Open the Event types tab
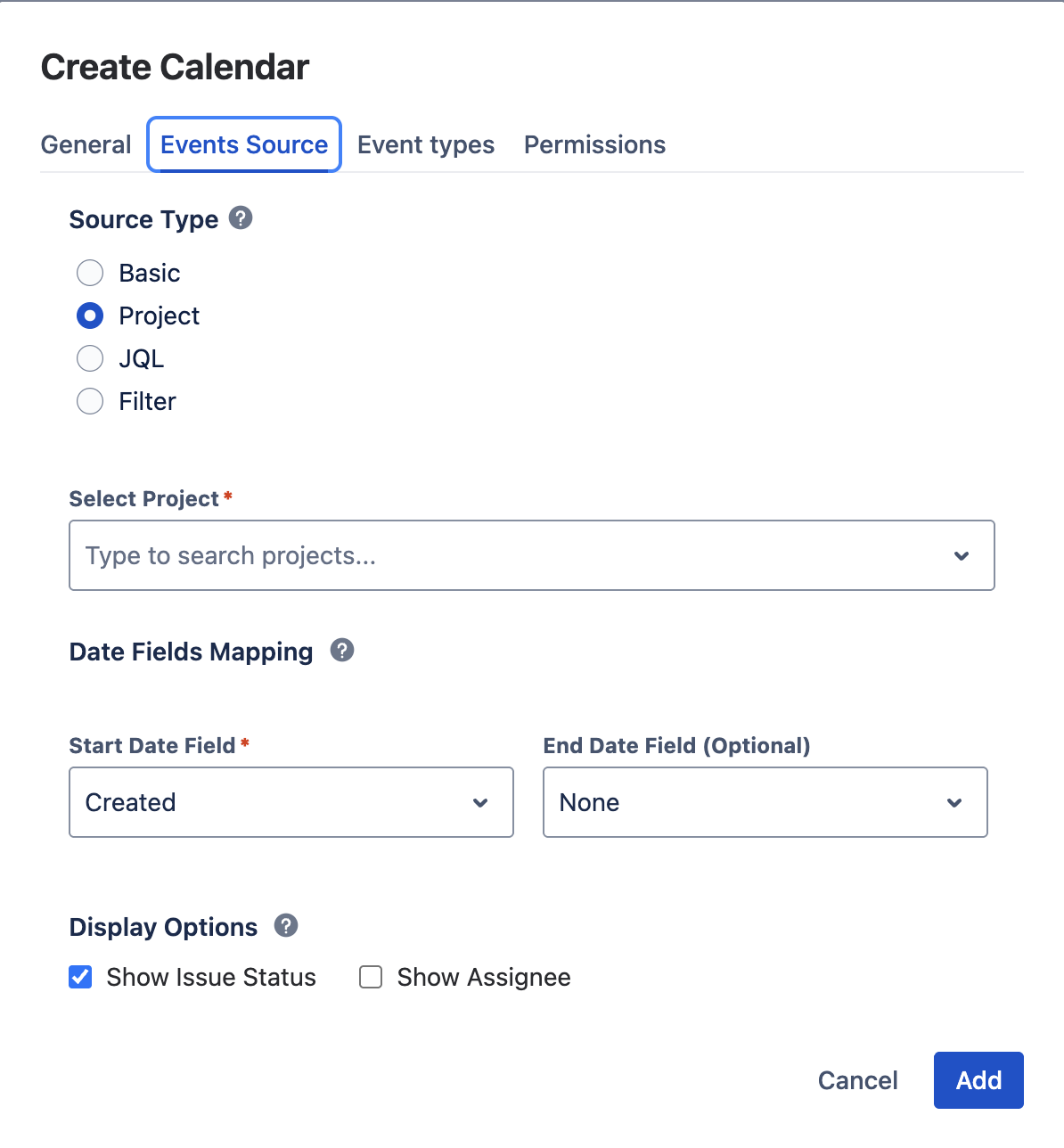The height and width of the screenshot is (1148, 1064). (x=425, y=143)
